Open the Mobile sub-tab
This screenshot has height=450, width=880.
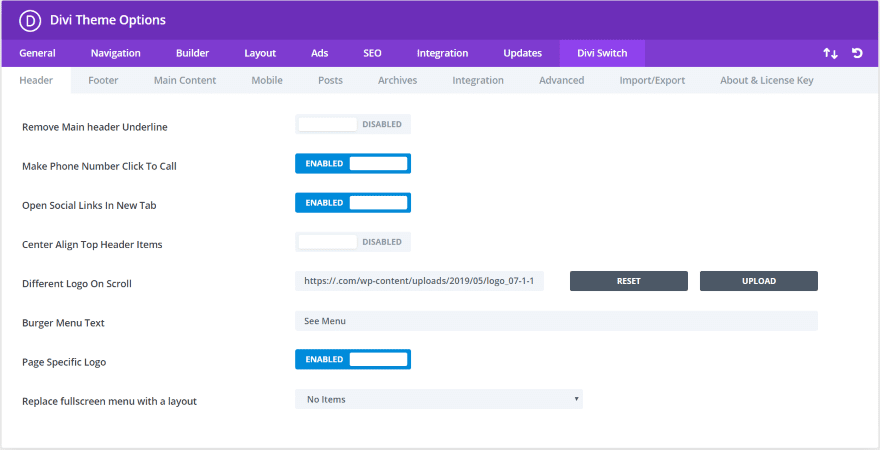pyautogui.click(x=267, y=80)
